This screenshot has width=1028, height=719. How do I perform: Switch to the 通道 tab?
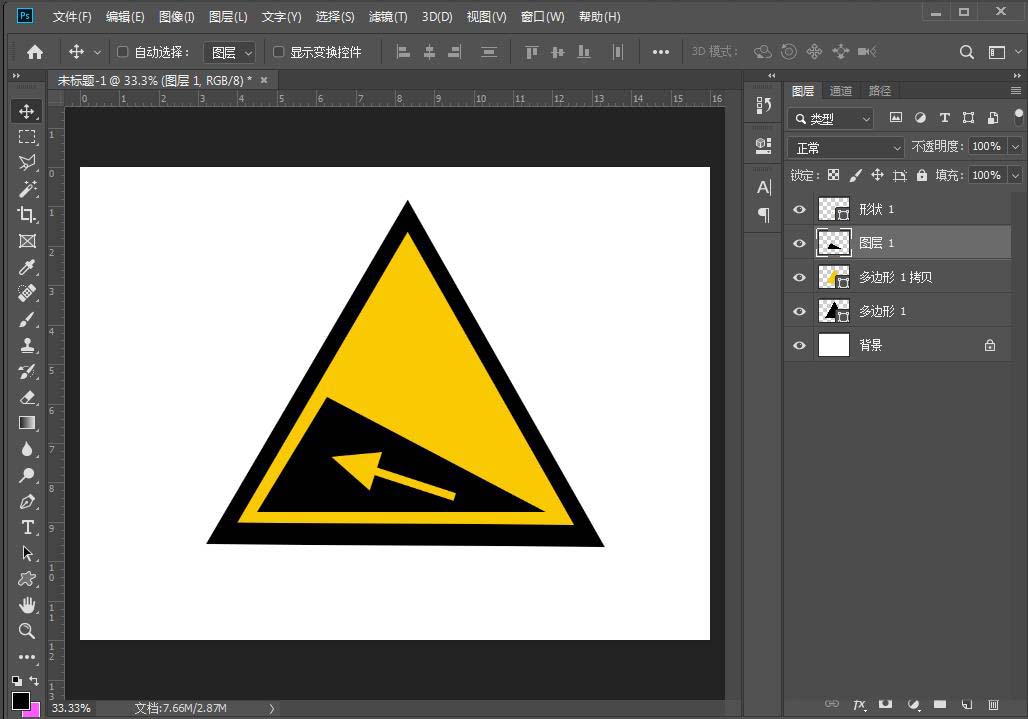point(841,91)
